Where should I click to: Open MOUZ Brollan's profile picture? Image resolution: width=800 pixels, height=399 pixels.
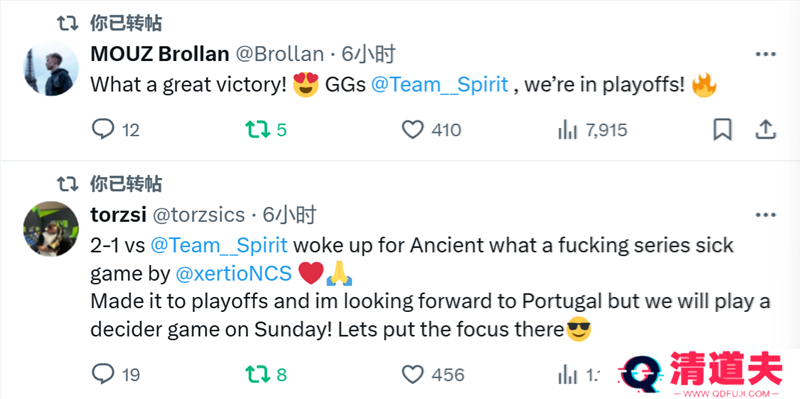pos(51,68)
